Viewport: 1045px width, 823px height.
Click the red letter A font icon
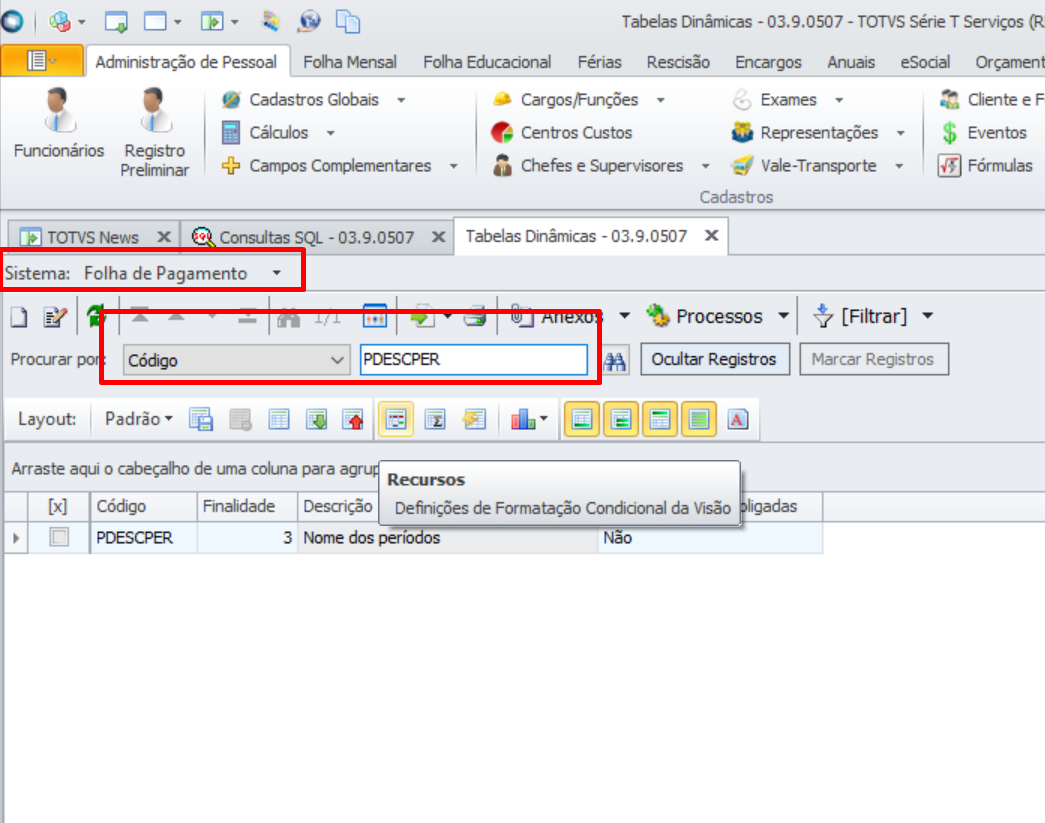click(738, 419)
